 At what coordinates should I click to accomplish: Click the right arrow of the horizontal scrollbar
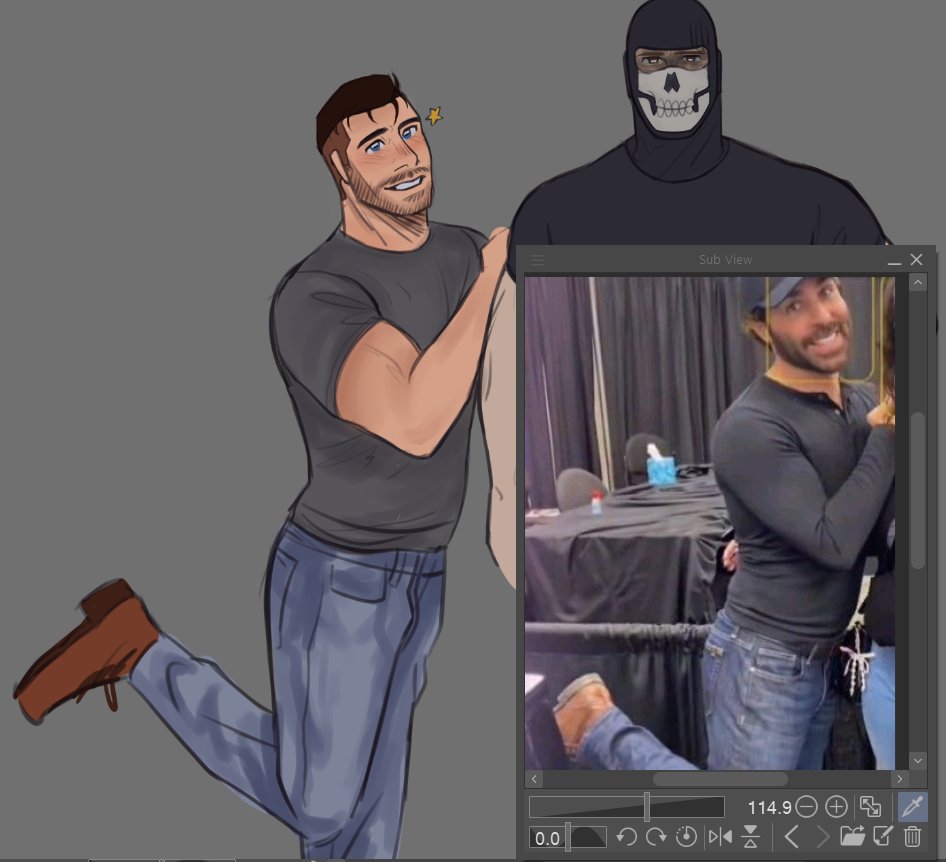point(900,779)
